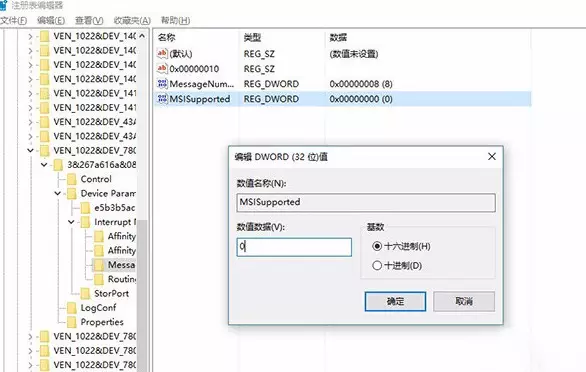Click the 数值名称(N) field showing MSISupported
The image size is (586, 372).
366,202
